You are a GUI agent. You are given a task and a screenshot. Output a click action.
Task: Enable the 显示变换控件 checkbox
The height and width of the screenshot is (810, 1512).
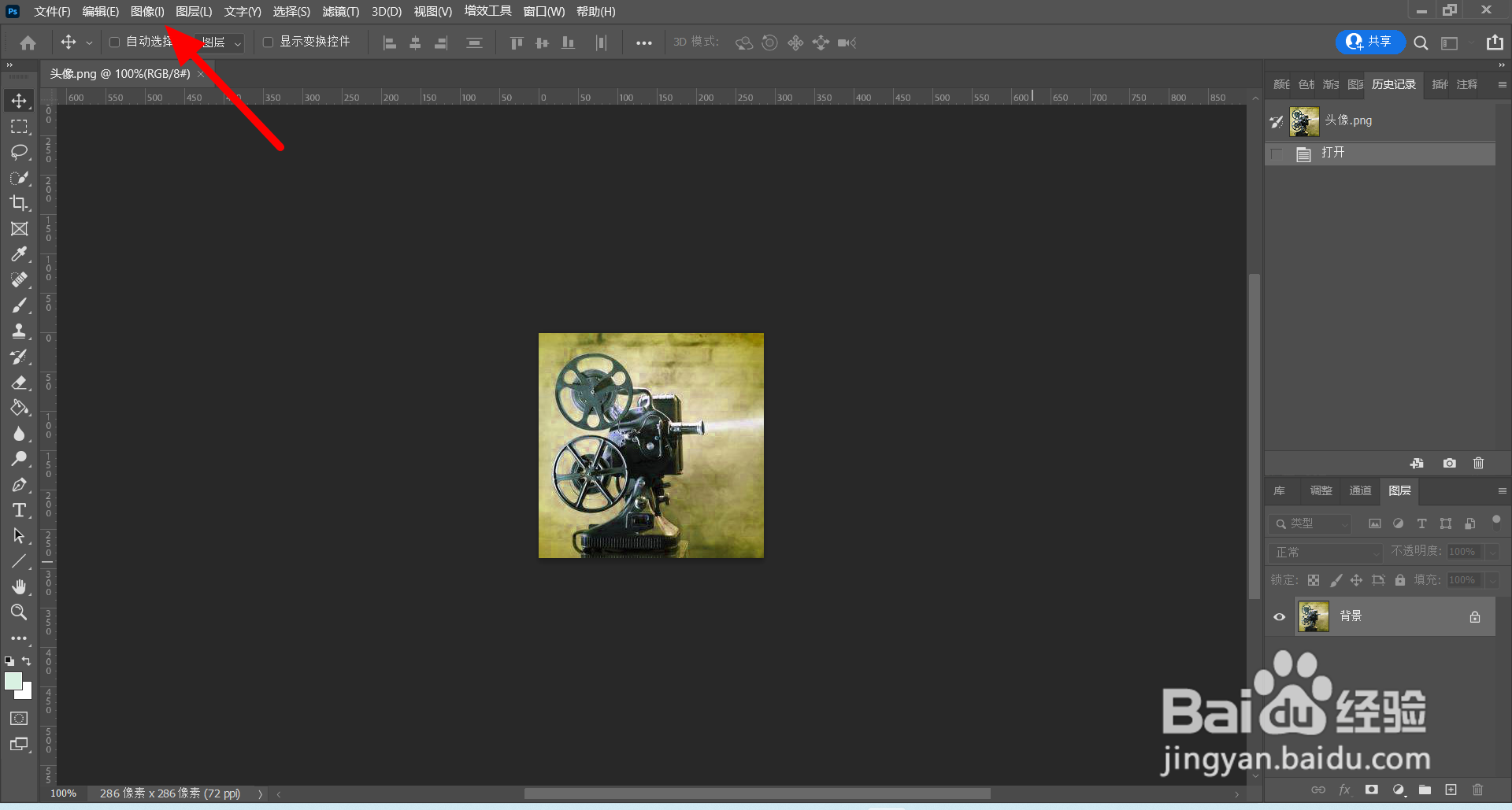(268, 42)
